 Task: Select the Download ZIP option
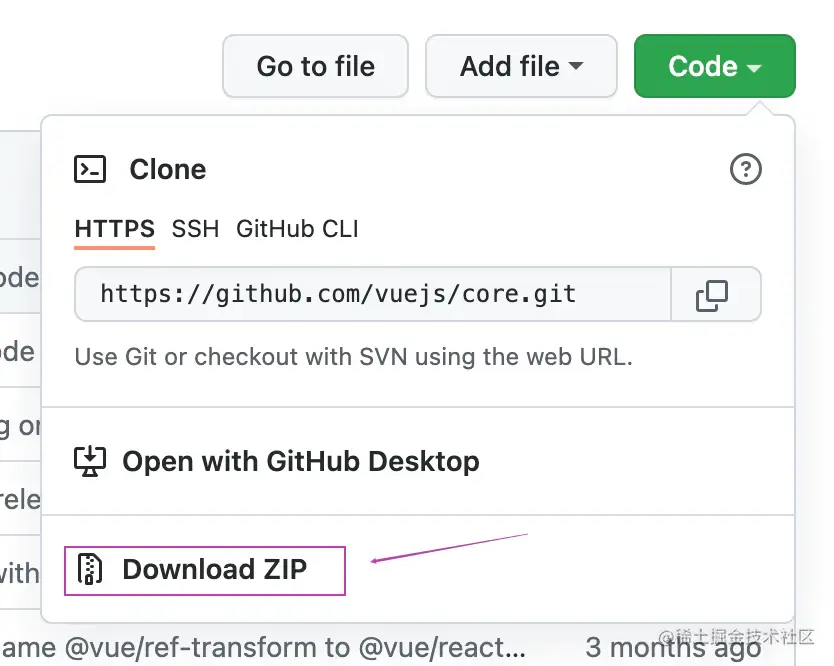tap(214, 570)
